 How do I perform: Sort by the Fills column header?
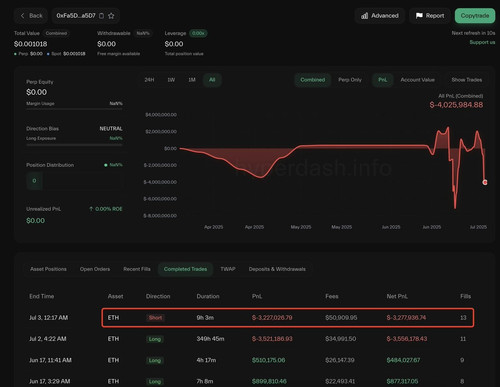click(465, 296)
